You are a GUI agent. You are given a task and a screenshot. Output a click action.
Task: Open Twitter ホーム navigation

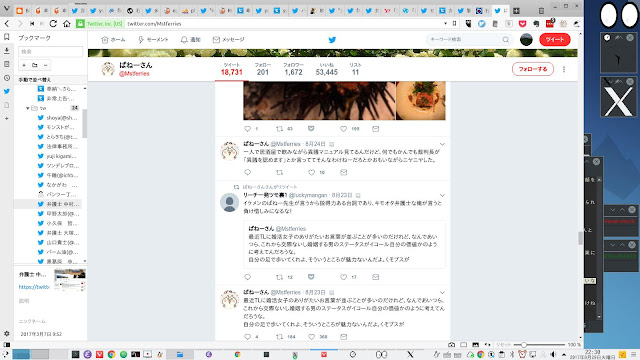[x=113, y=40]
